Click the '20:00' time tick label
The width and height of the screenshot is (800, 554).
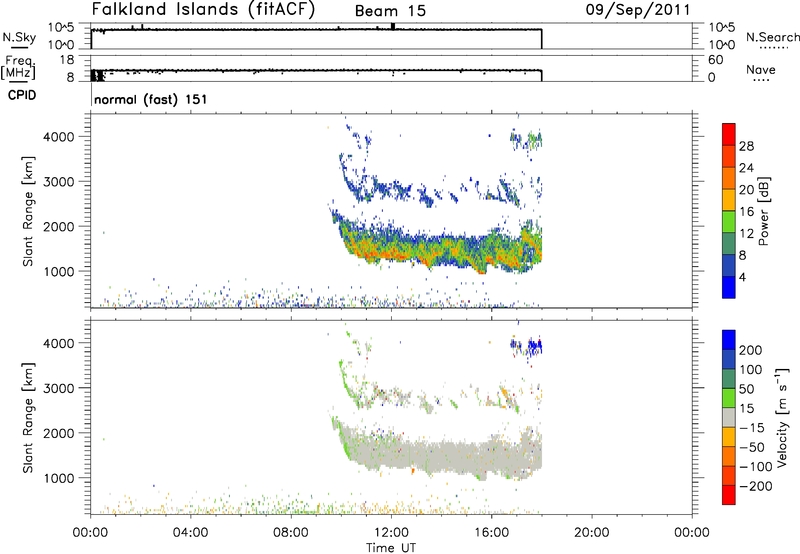(x=591, y=533)
